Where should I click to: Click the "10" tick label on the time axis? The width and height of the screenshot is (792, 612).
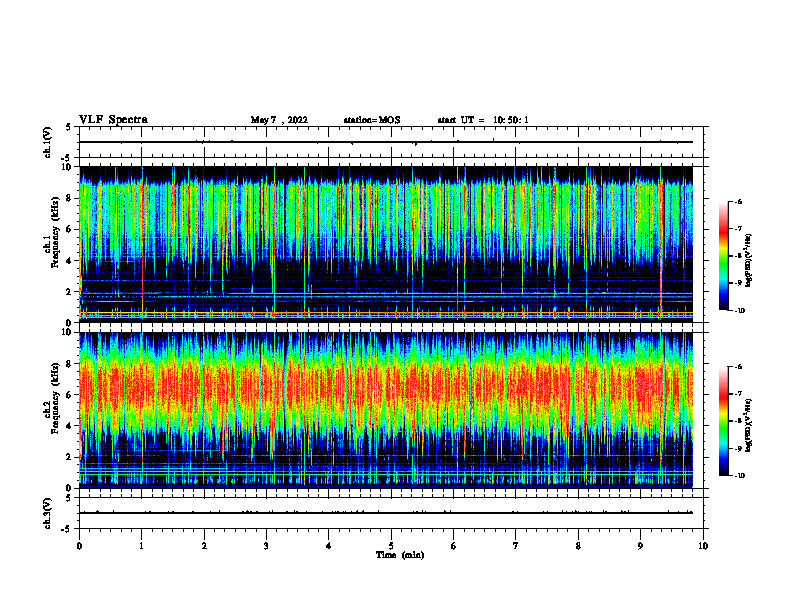coord(703,546)
